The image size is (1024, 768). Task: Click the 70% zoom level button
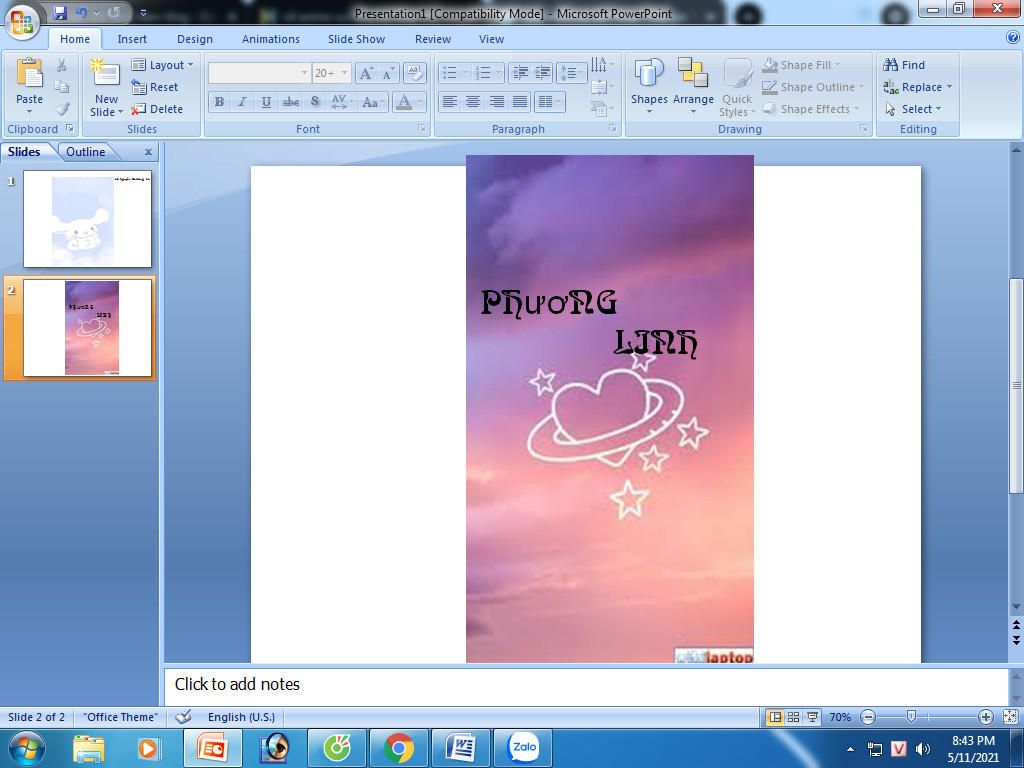[840, 717]
